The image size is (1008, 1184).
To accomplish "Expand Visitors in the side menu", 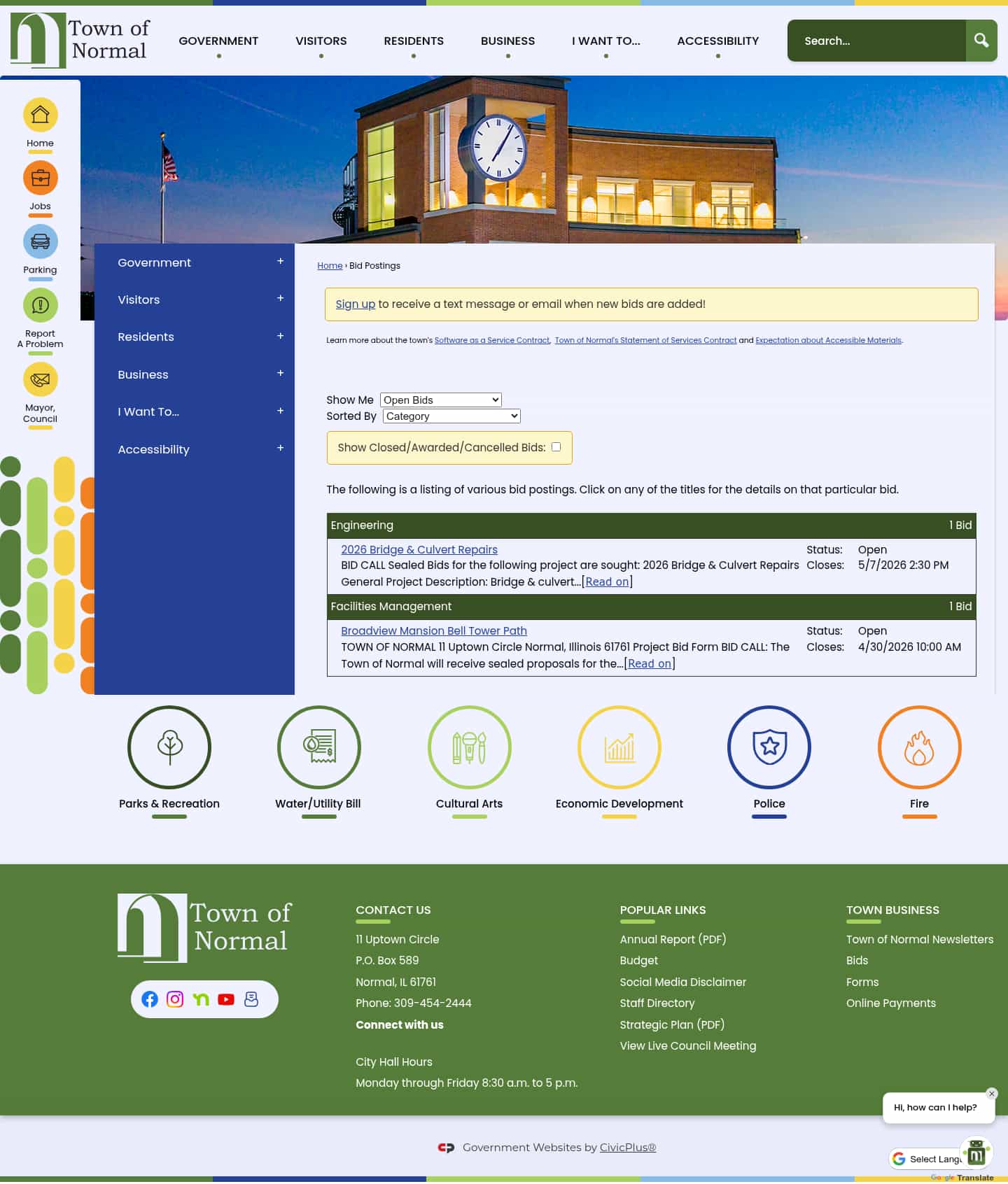I will (280, 298).
